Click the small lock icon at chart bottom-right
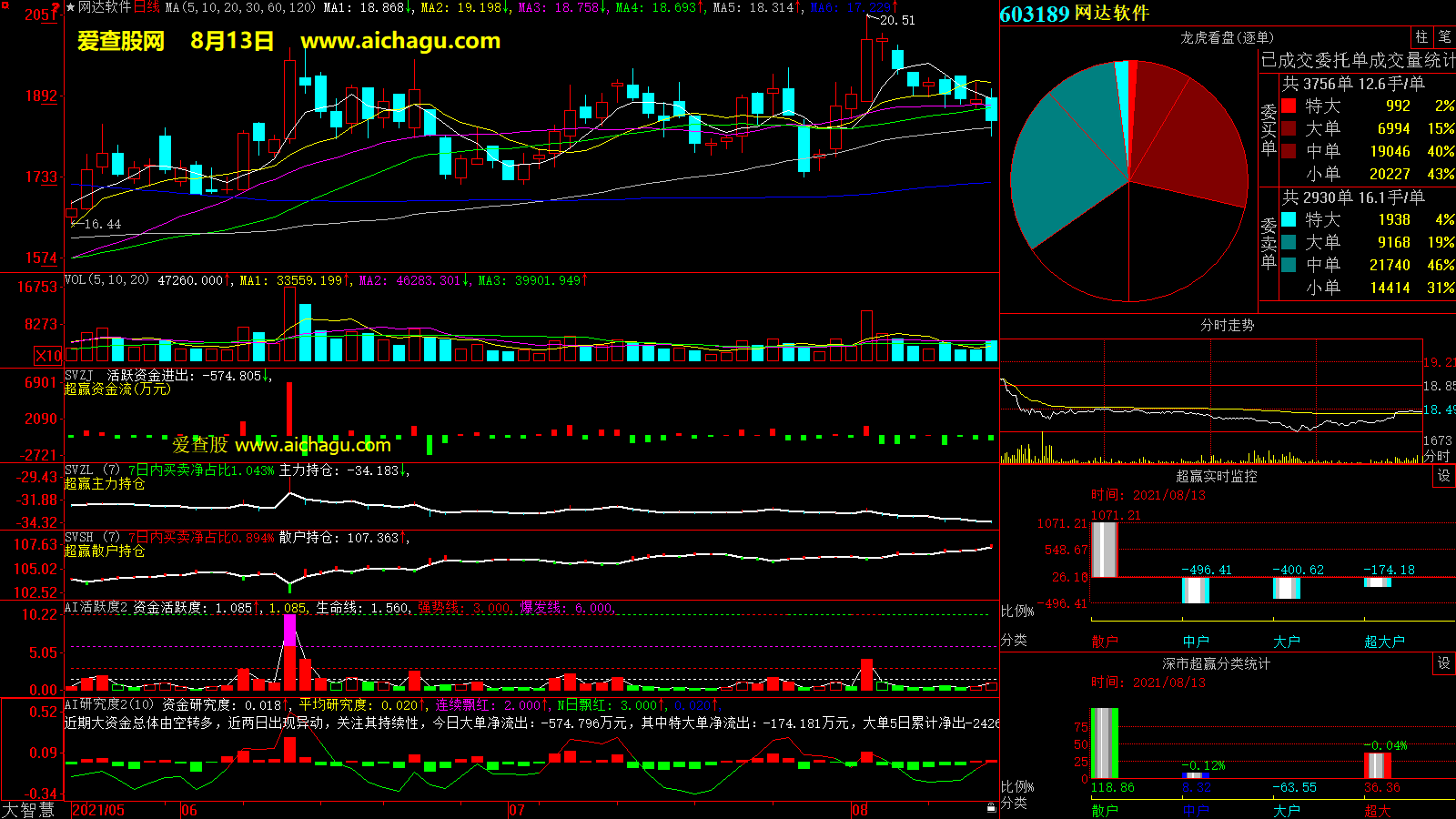1456x819 pixels. click(x=991, y=807)
